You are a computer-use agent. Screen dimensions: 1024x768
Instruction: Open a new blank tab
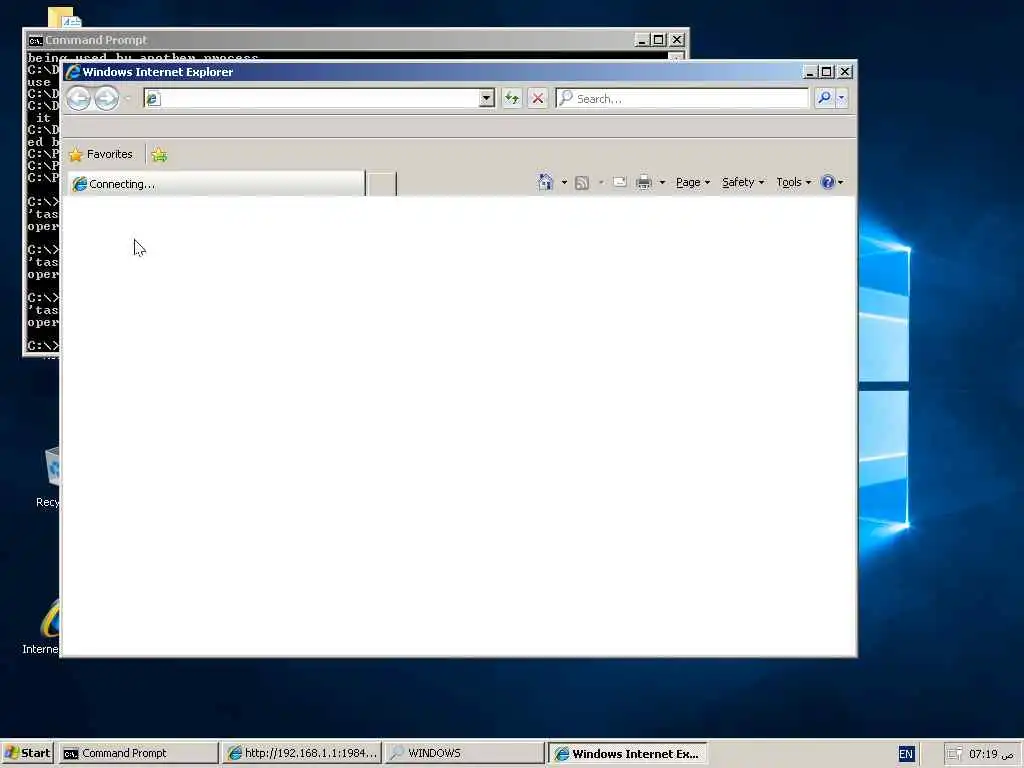381,184
